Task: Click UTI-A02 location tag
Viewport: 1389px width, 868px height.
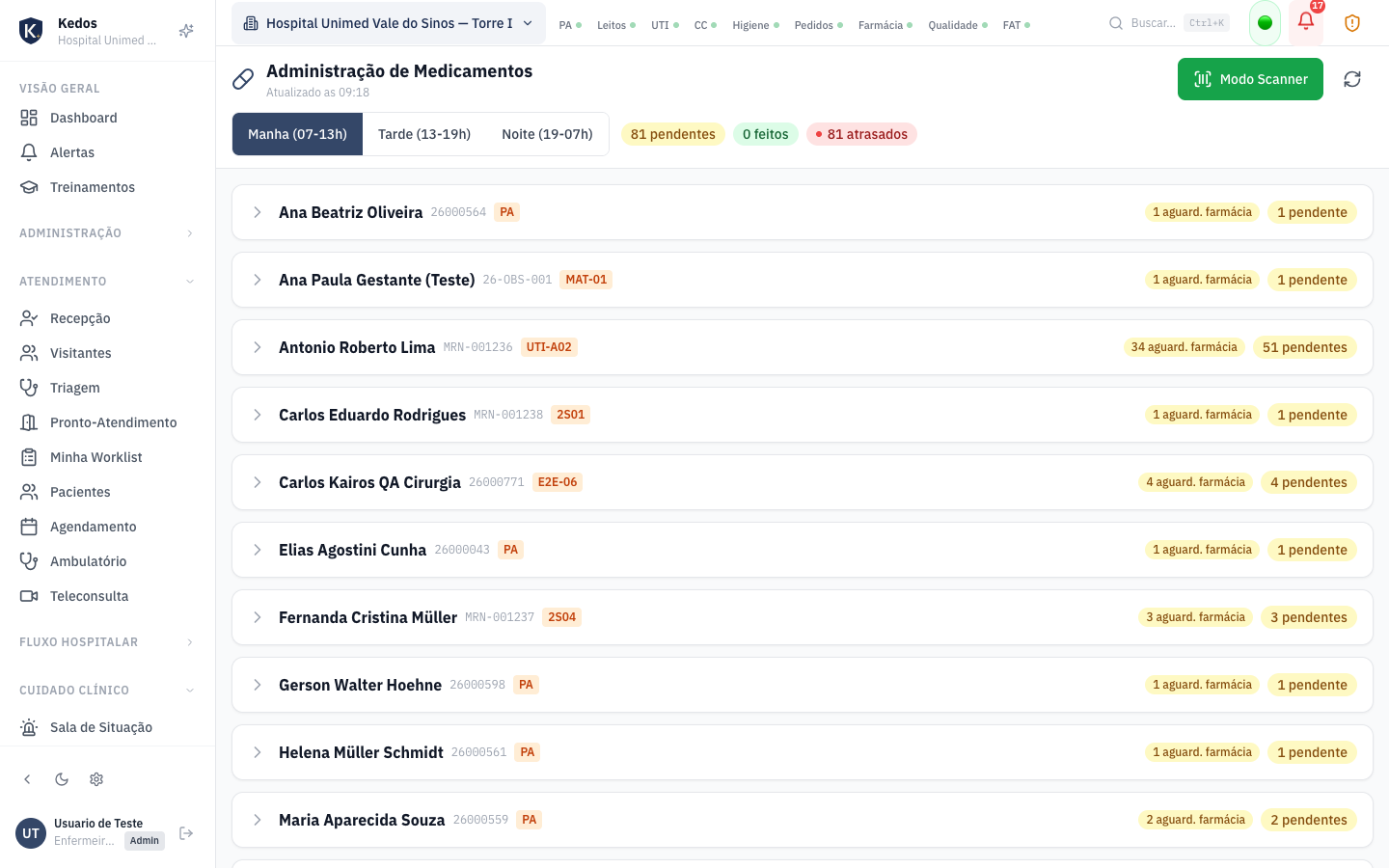Action: pyautogui.click(x=549, y=347)
